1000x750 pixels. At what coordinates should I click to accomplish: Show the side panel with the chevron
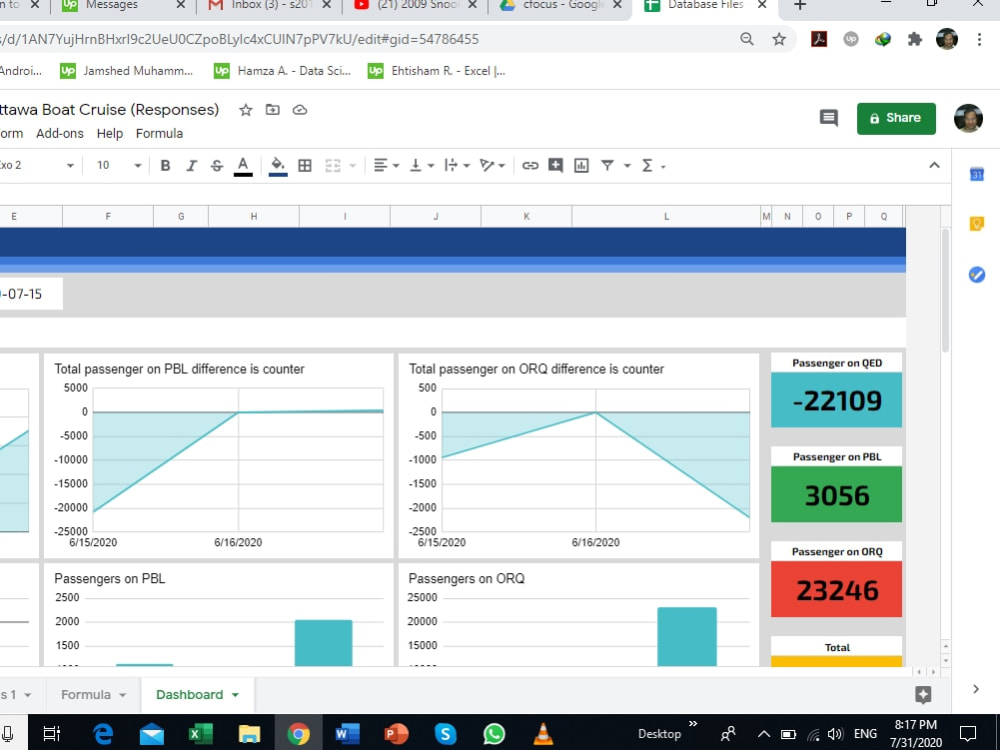[x=976, y=689]
